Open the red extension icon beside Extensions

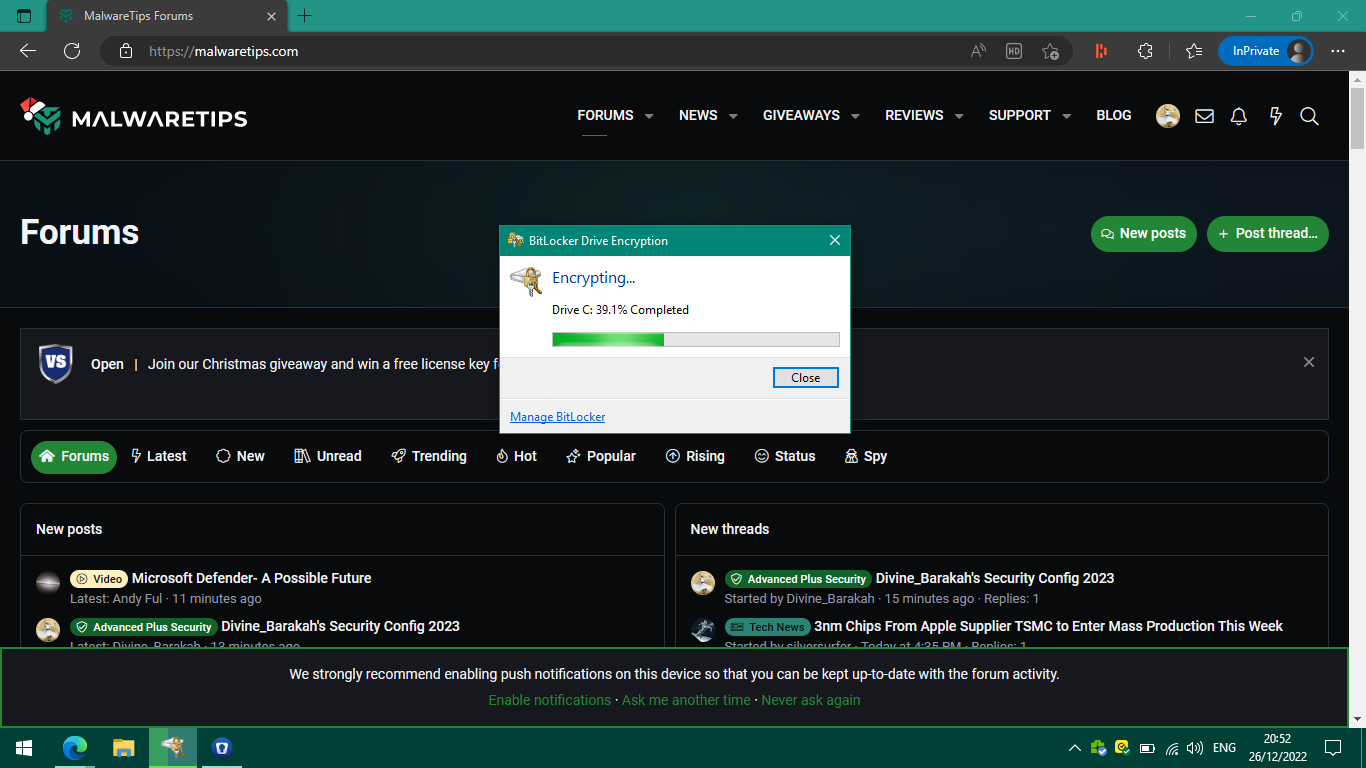coord(1101,51)
